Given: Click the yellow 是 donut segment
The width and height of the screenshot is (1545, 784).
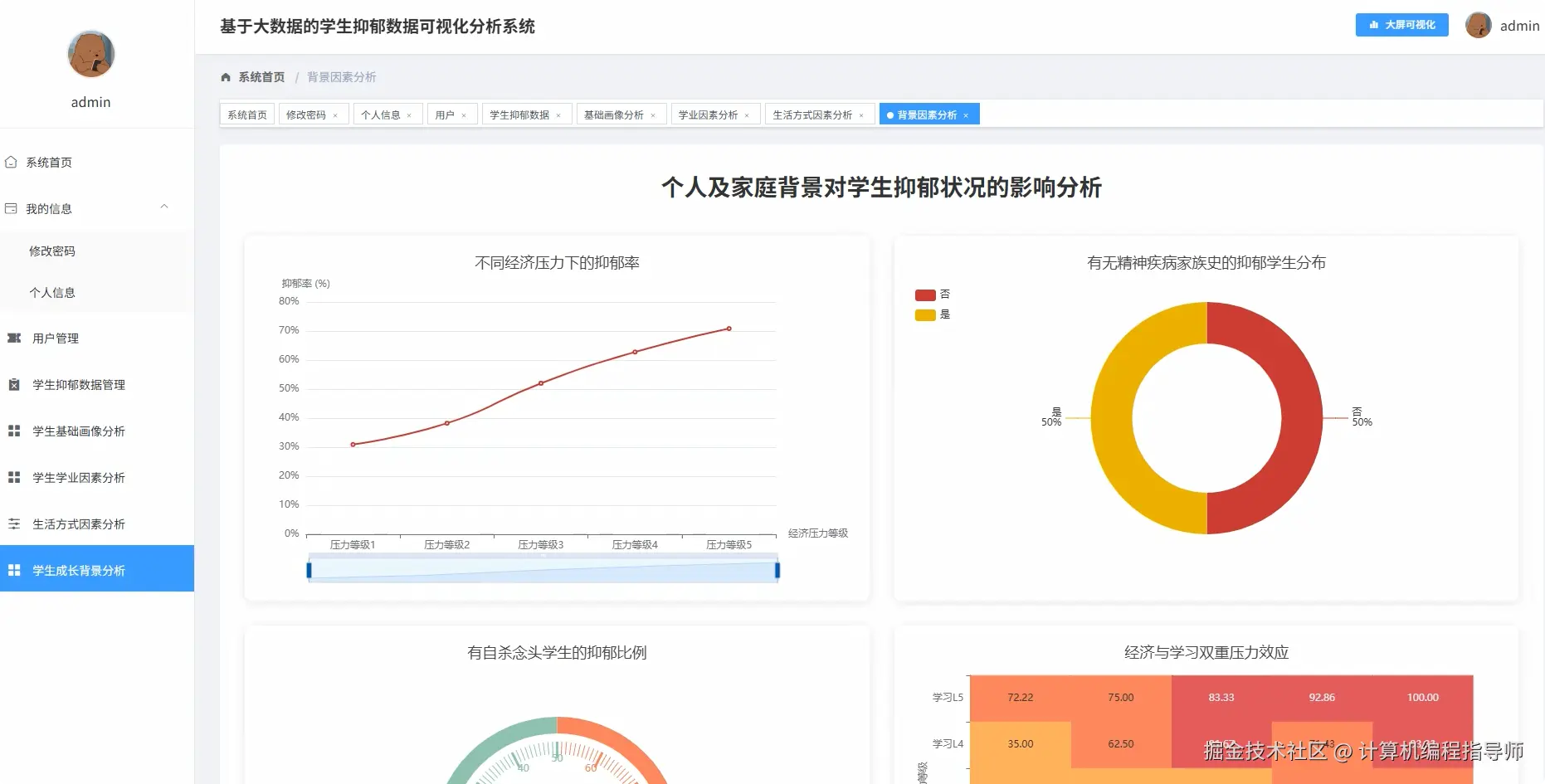Looking at the screenshot, I should [x=1112, y=418].
